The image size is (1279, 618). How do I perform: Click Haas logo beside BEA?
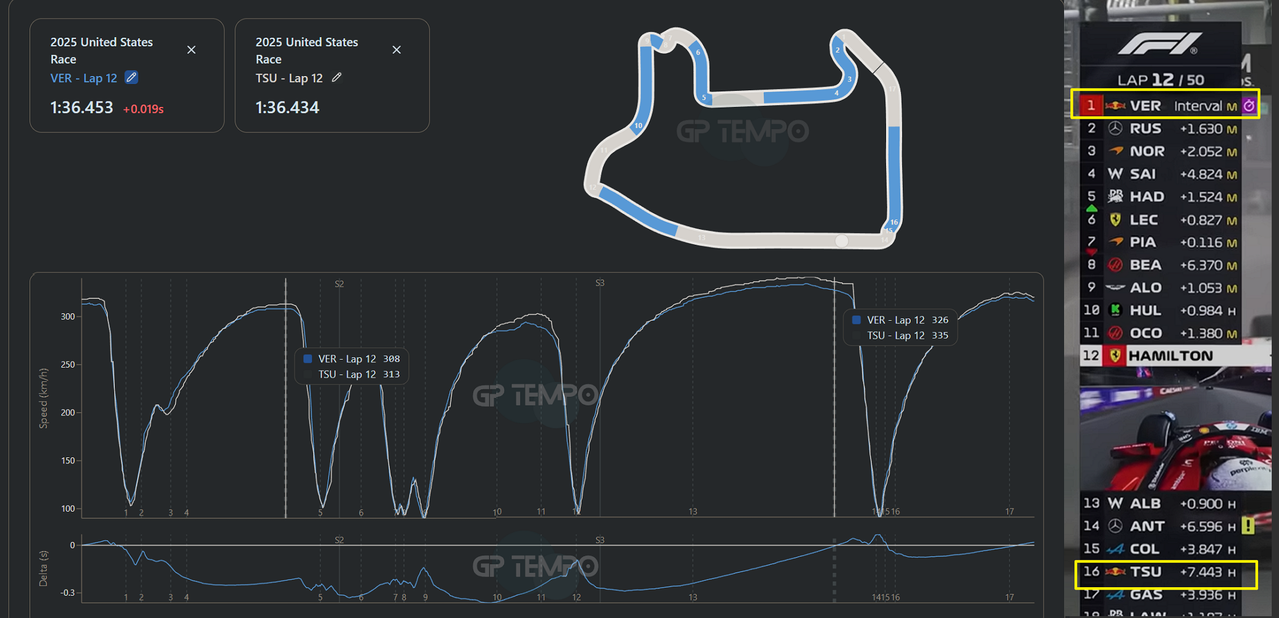[1115, 265]
